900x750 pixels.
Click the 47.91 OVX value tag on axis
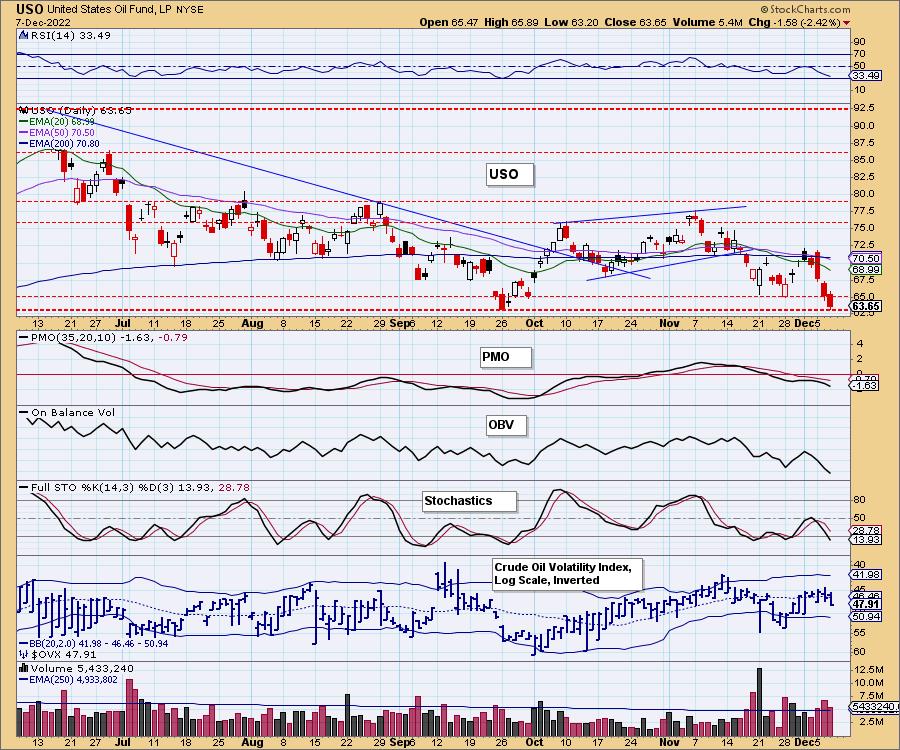[866, 604]
